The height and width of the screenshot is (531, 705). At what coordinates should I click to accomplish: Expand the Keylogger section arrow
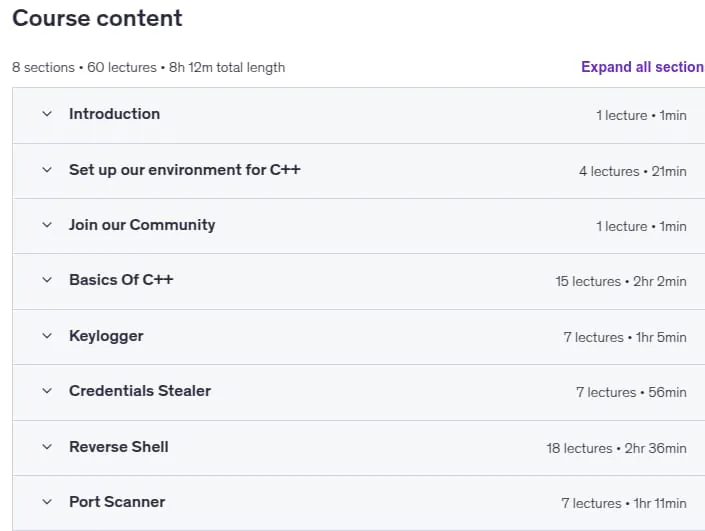point(47,336)
